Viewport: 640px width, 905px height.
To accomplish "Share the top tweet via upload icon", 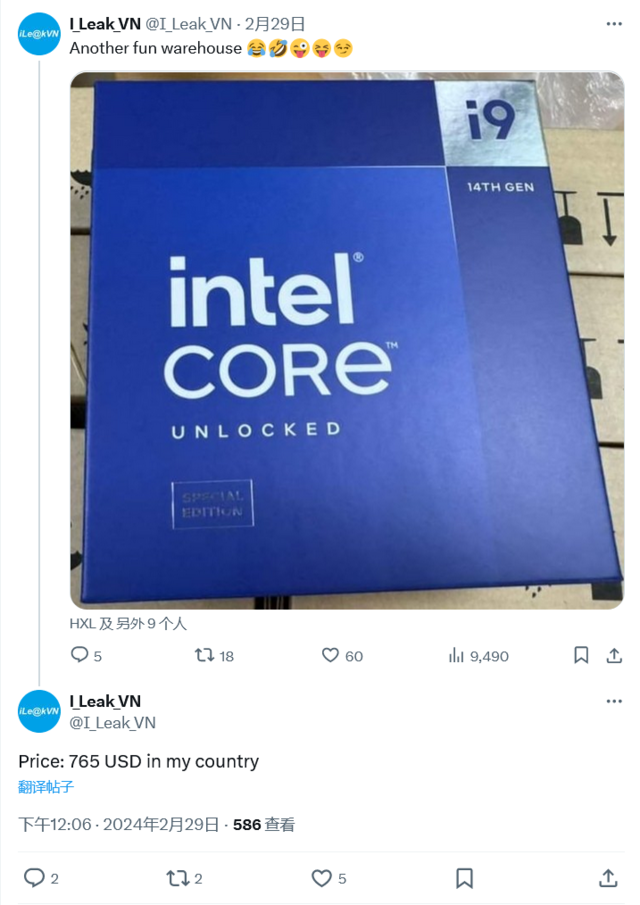I will click(614, 655).
